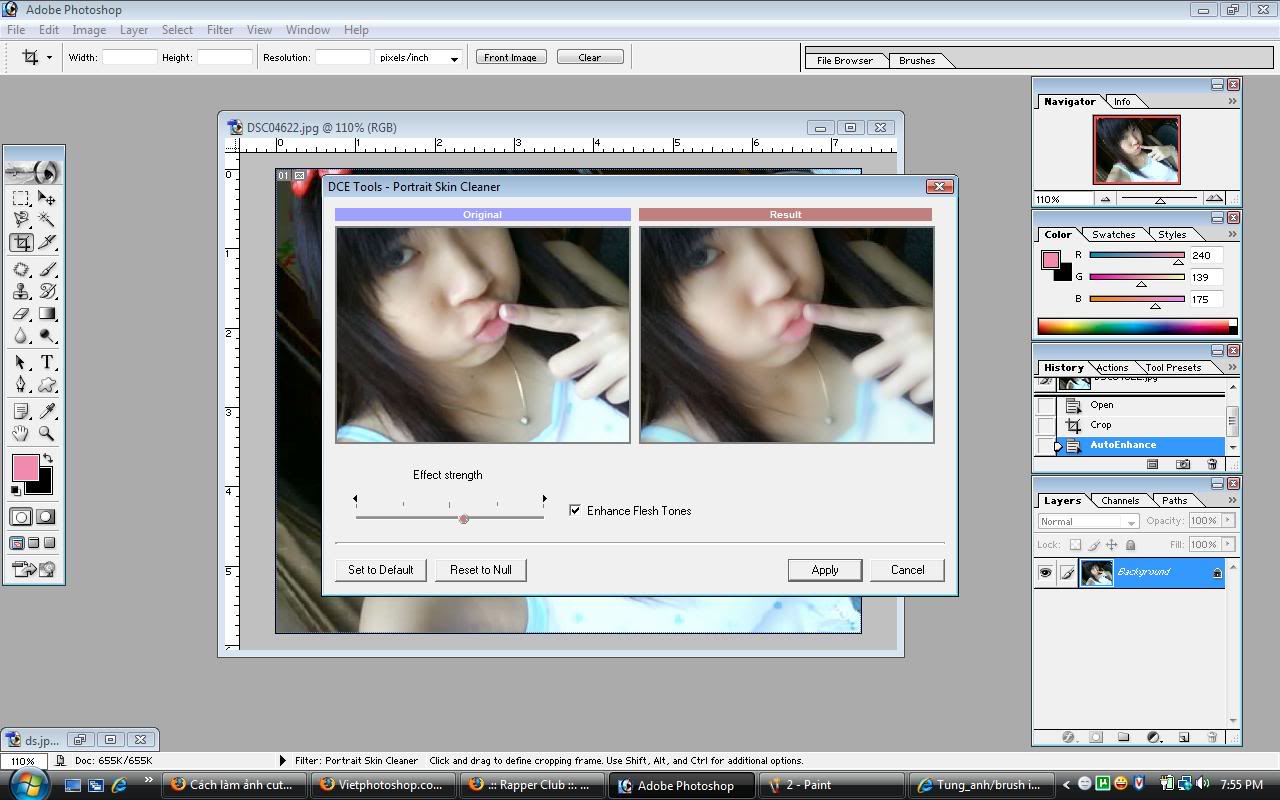The image size is (1280, 800).
Task: Select the Blur tool
Action: click(x=21, y=335)
